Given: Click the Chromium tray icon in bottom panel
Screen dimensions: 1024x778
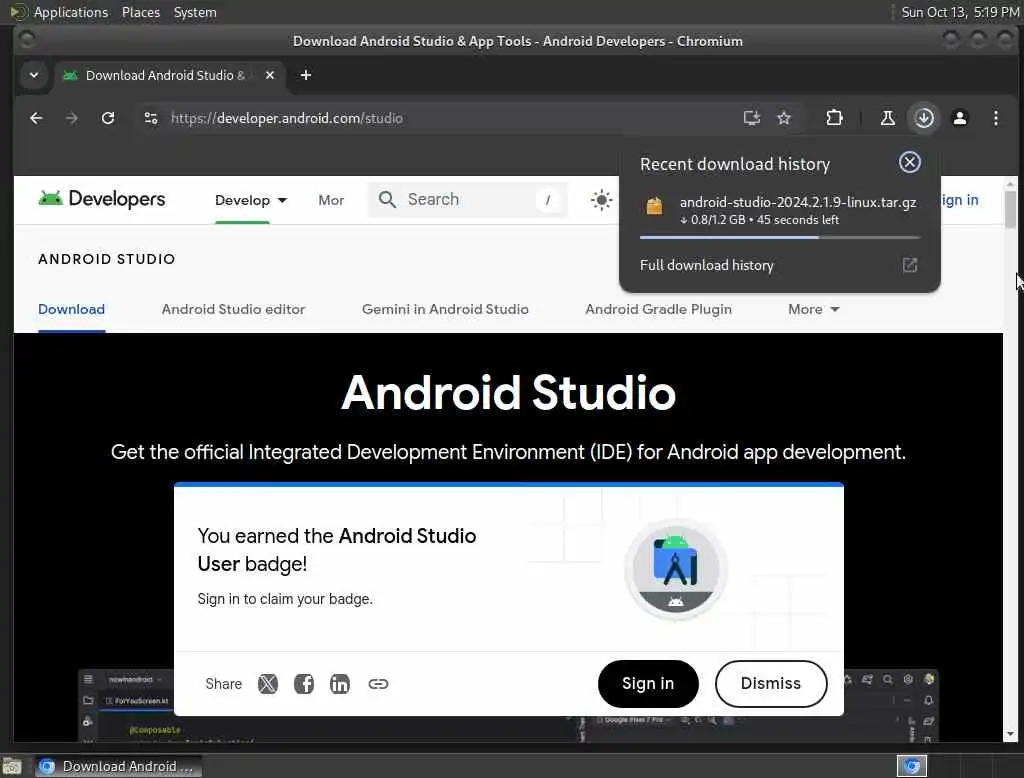Looking at the screenshot, I should pos(912,766).
